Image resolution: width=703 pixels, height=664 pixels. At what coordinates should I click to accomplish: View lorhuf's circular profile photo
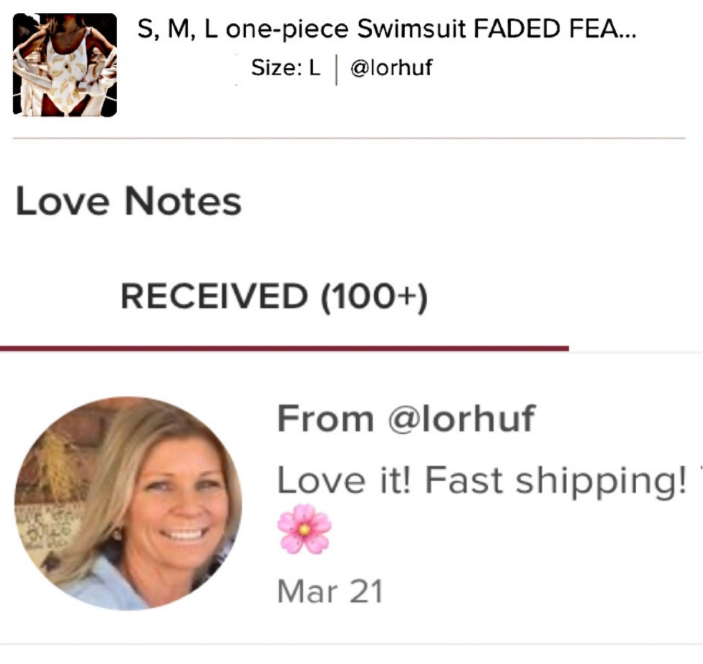(128, 503)
